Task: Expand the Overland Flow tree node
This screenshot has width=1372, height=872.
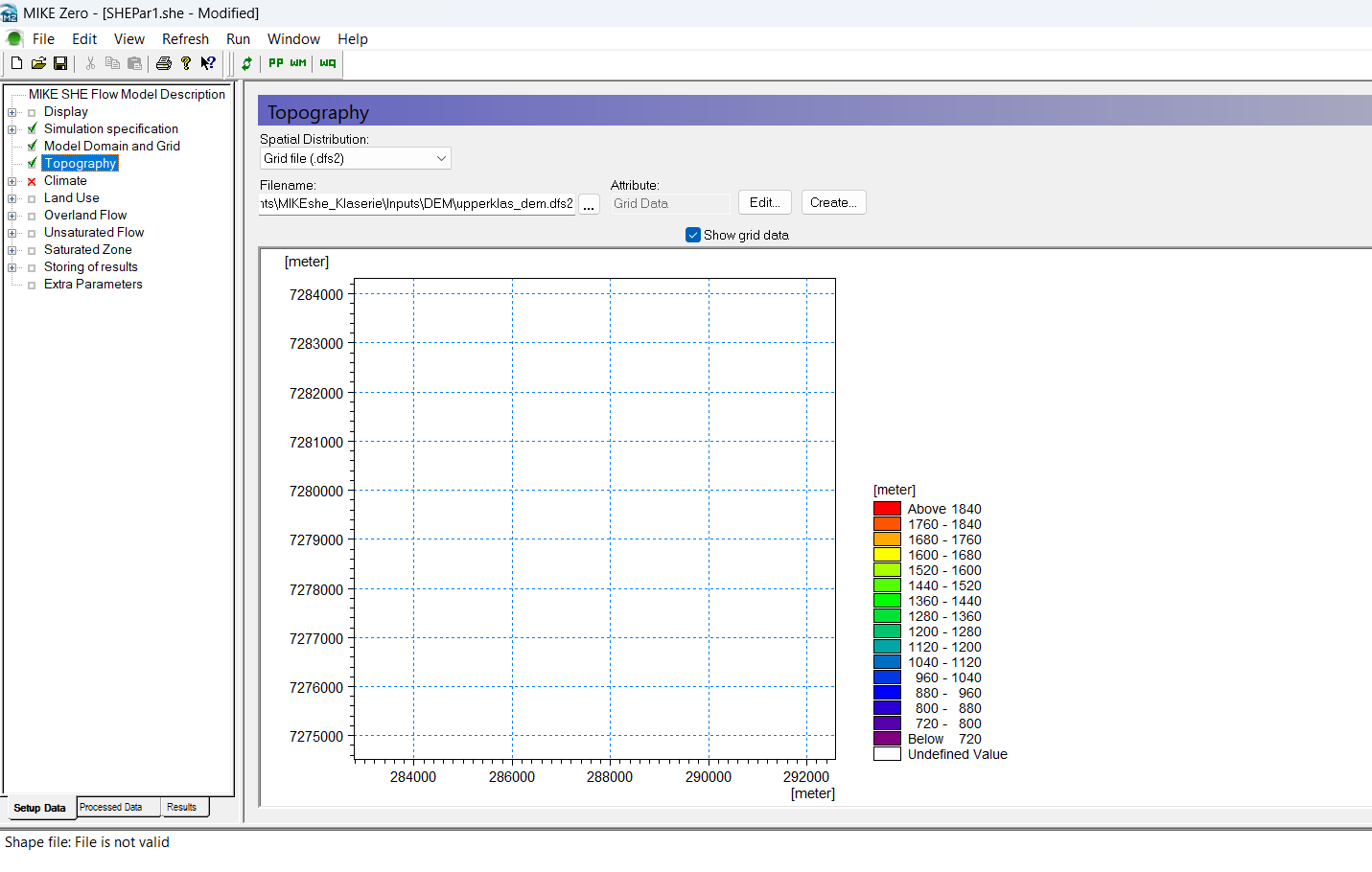Action: click(12, 216)
